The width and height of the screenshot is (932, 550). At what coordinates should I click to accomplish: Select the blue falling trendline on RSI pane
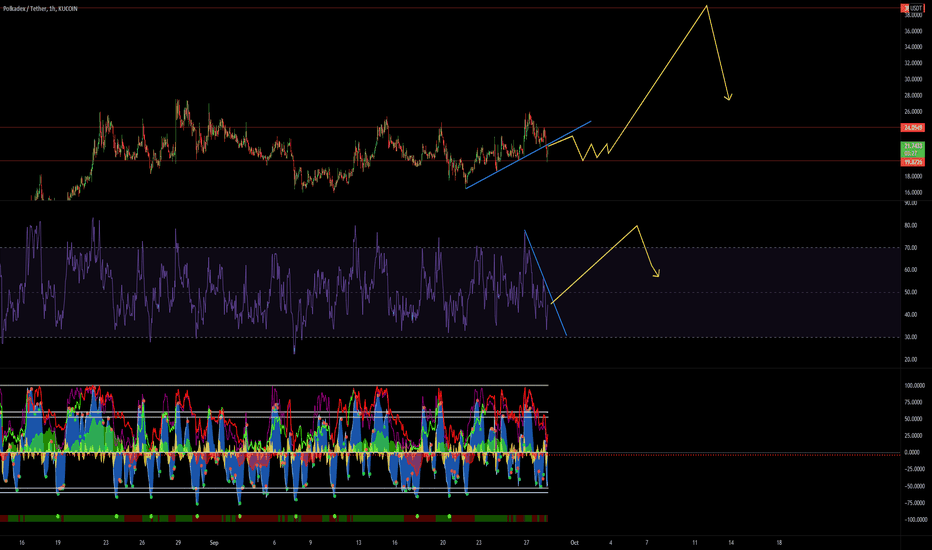pyautogui.click(x=545, y=283)
